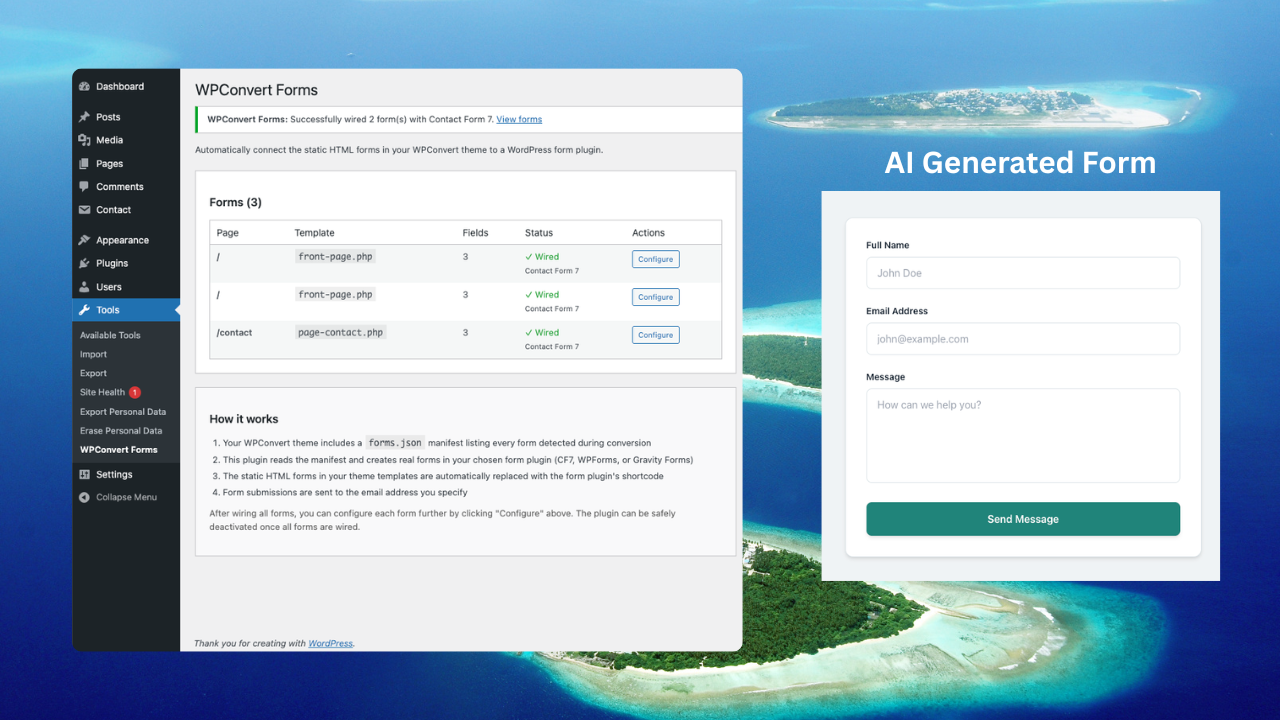This screenshot has height=720, width=1280.
Task: Select Export under Tools
Action: coord(93,373)
